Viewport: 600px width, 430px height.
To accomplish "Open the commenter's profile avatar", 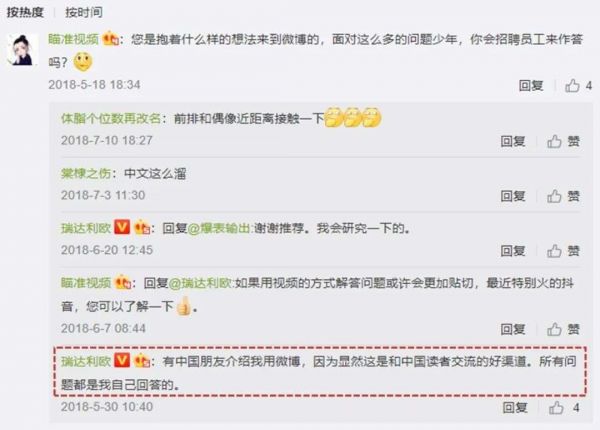I will pyautogui.click(x=23, y=50).
